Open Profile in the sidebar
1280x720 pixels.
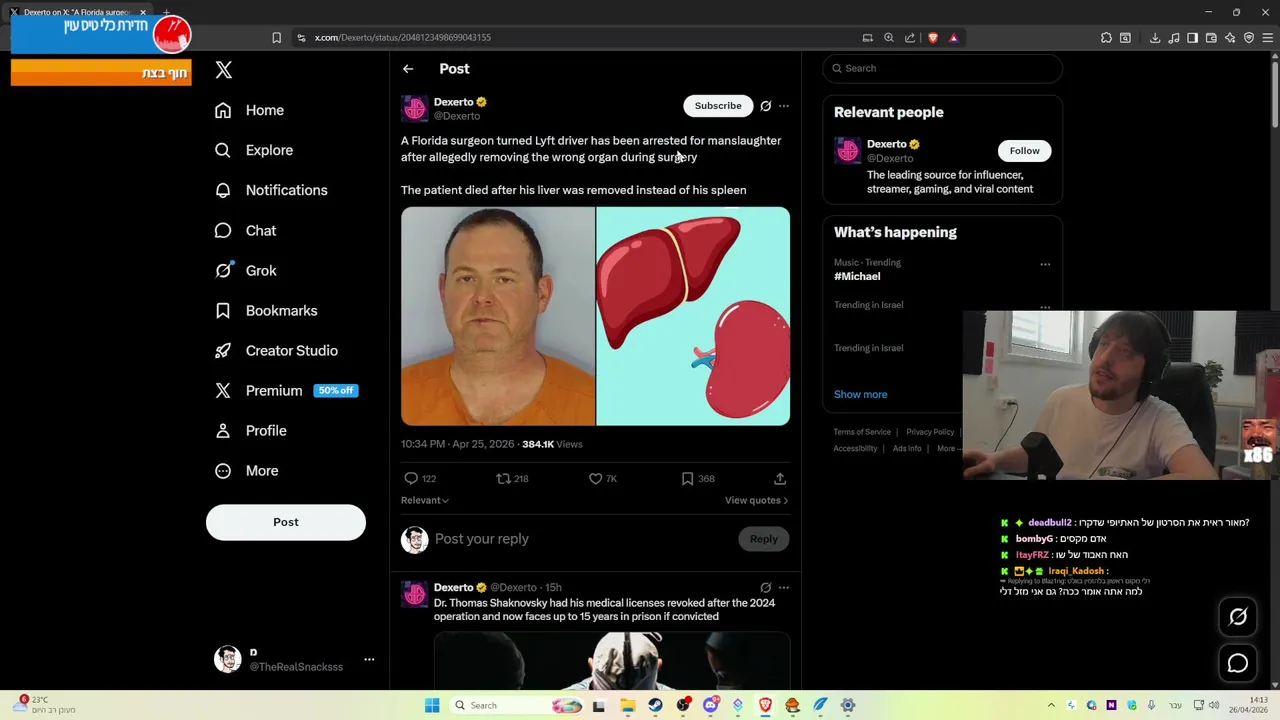(252, 431)
